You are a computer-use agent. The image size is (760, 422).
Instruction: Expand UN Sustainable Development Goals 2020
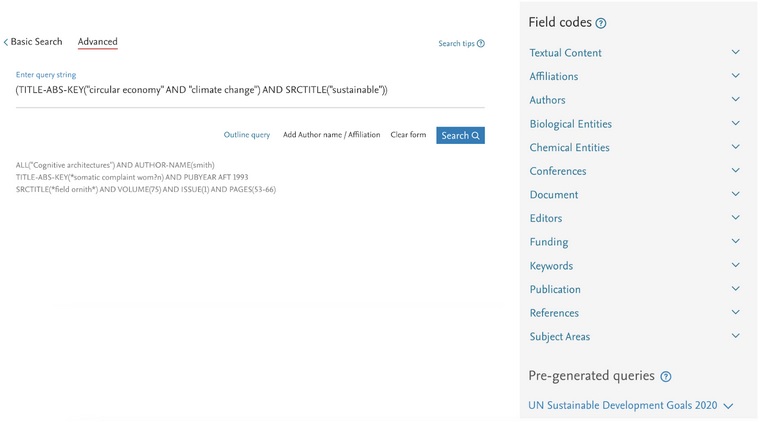click(x=728, y=406)
